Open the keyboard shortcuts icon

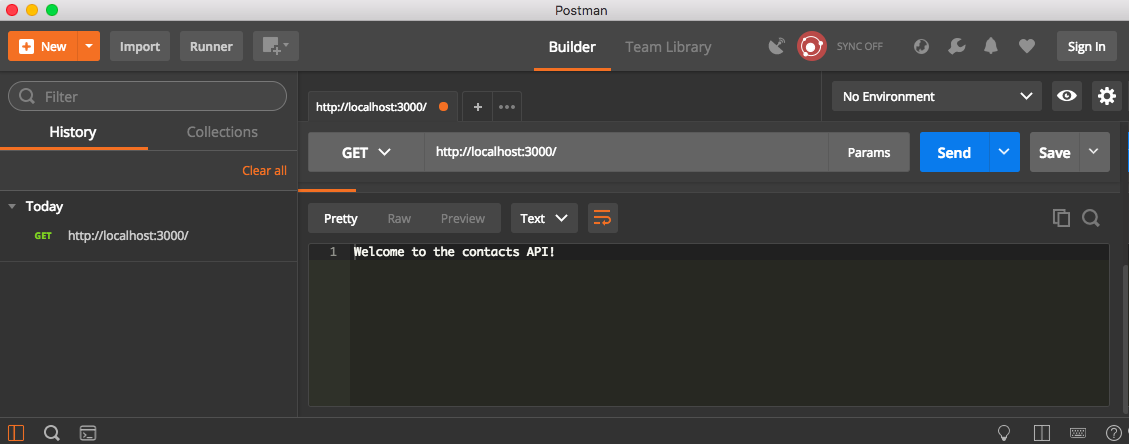pos(1078,432)
